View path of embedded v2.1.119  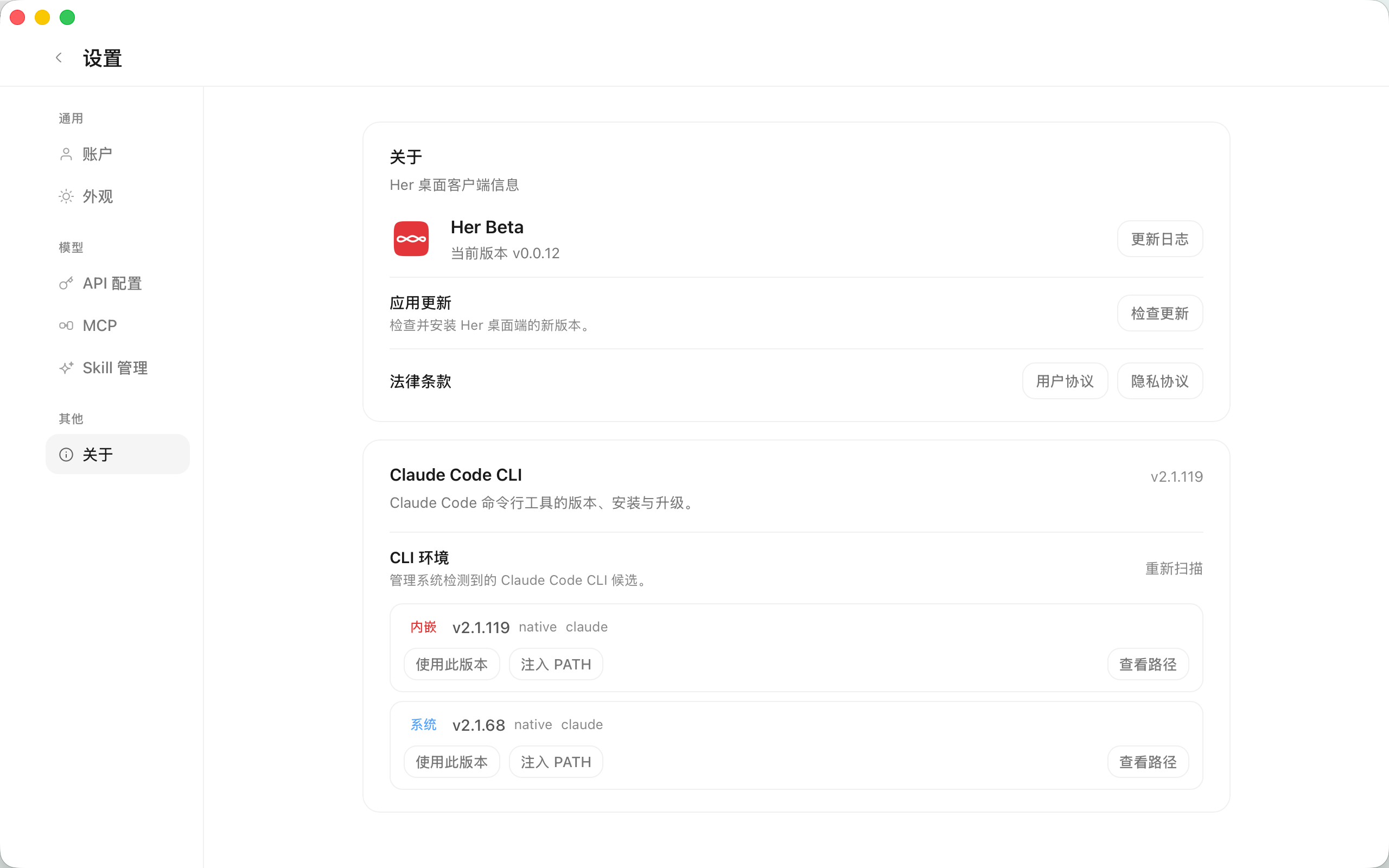pyautogui.click(x=1148, y=664)
